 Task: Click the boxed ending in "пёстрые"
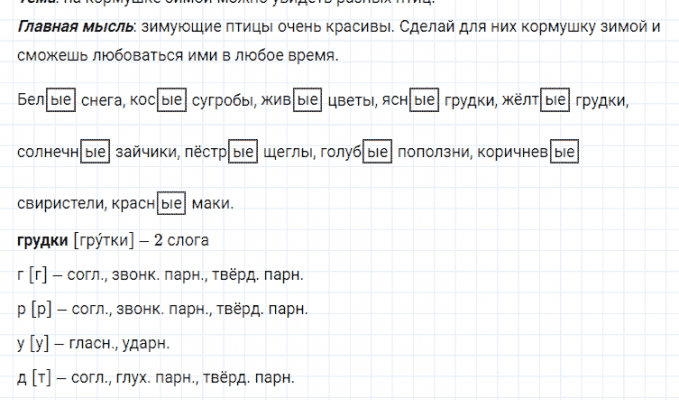(243, 153)
